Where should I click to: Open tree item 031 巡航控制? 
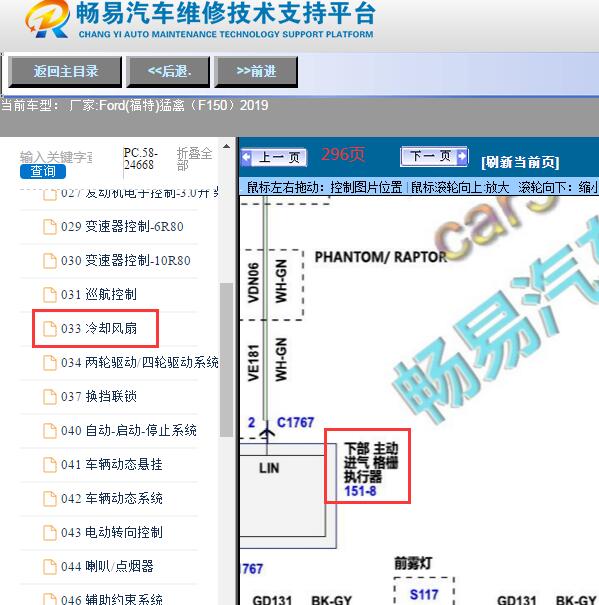click(99, 294)
